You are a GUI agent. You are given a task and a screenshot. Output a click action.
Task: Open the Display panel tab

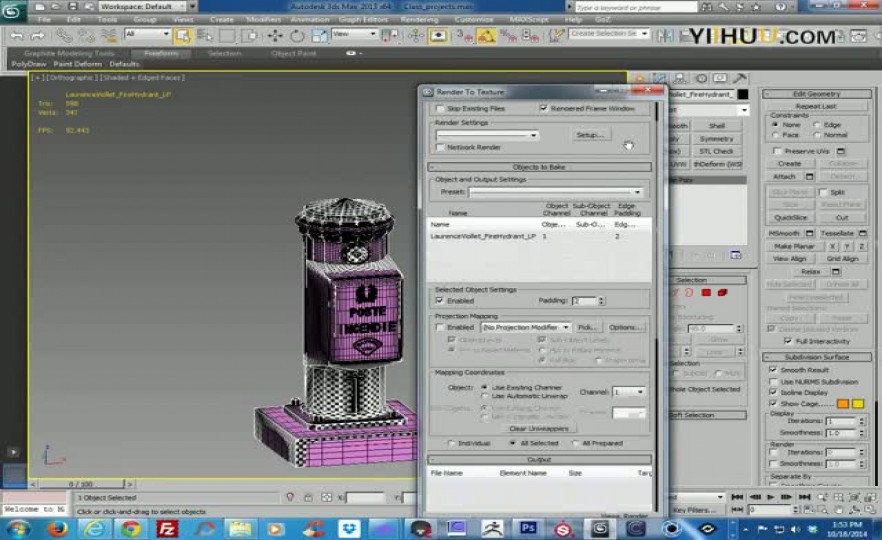pyautogui.click(x=721, y=78)
